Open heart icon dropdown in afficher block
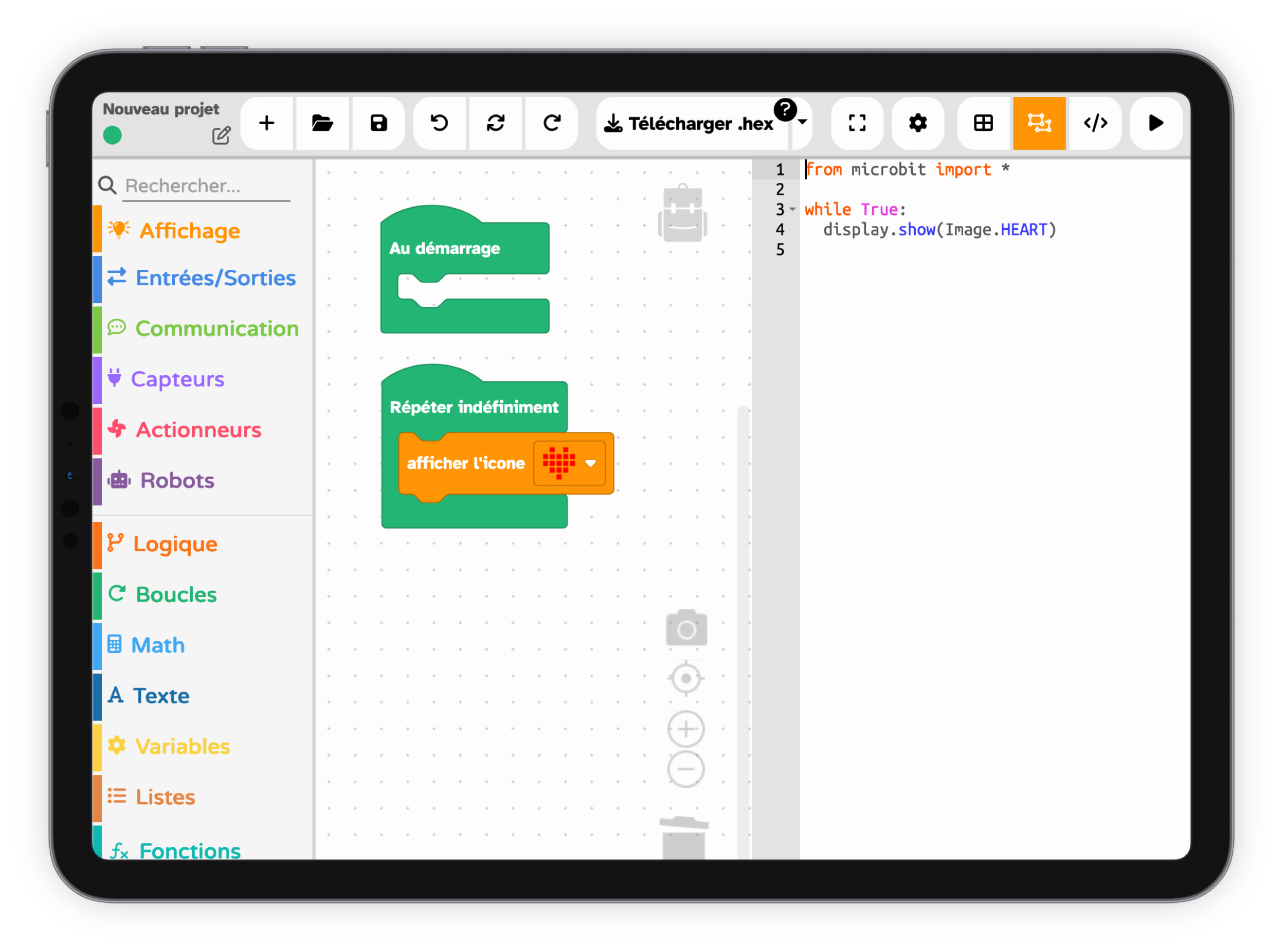Image resolution: width=1283 pixels, height=952 pixels. coord(590,464)
